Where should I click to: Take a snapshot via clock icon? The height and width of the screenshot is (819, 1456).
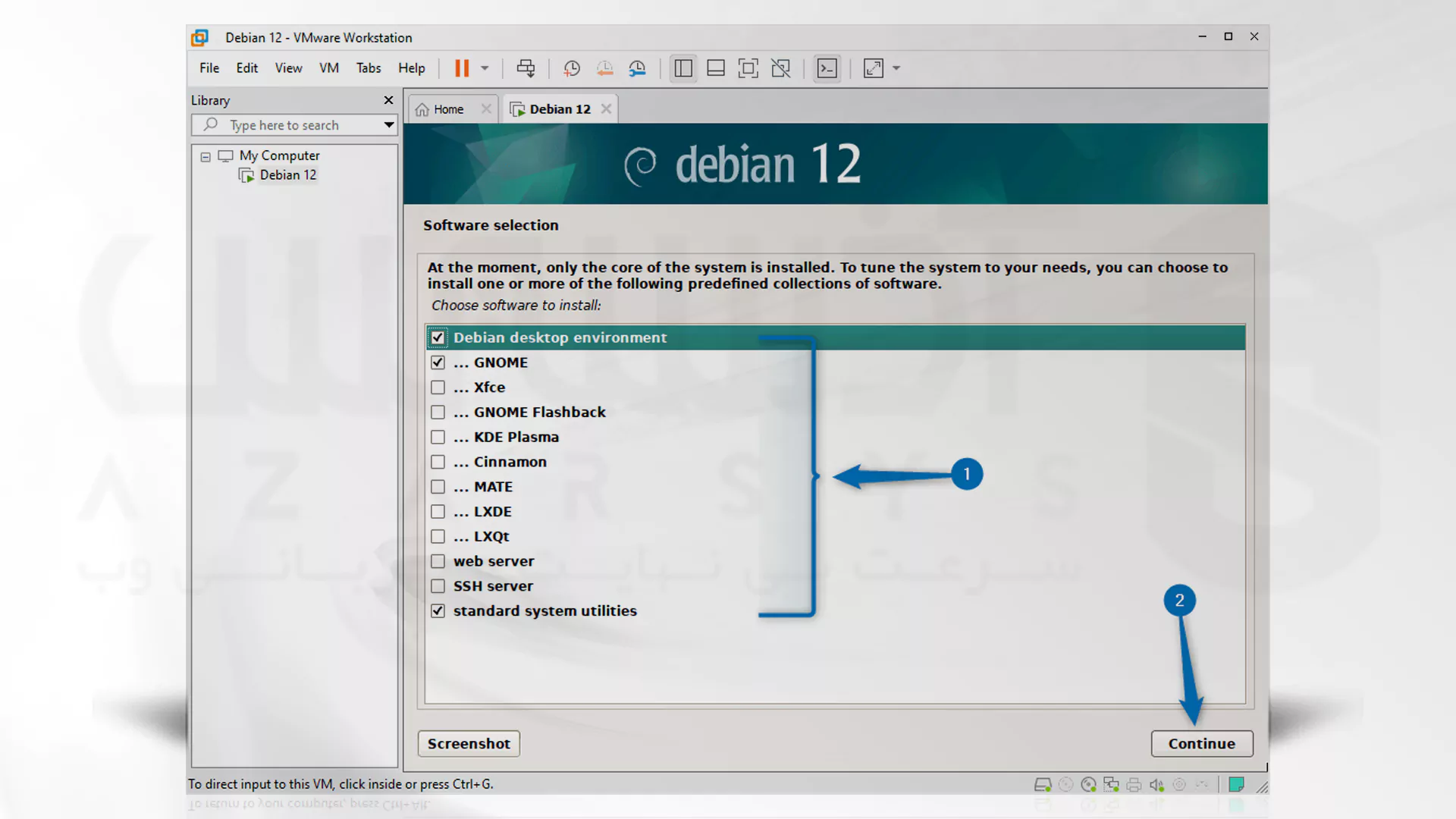(572, 68)
